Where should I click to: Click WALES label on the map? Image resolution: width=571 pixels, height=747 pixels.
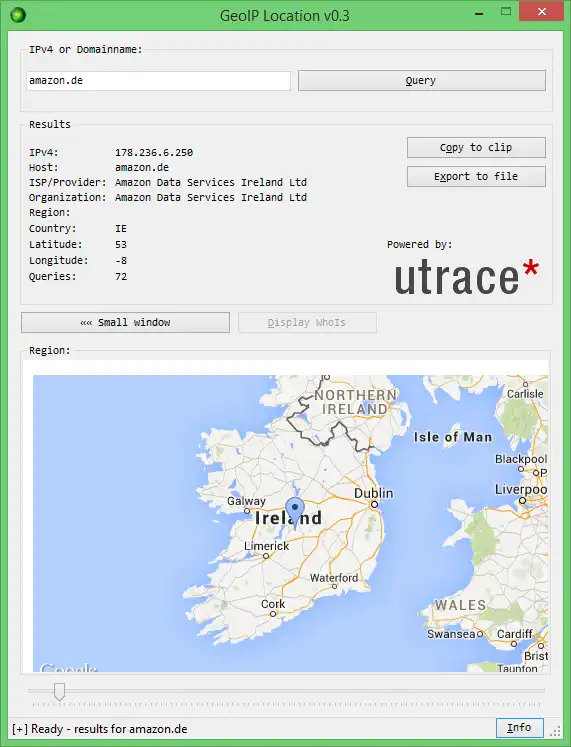coord(461,605)
